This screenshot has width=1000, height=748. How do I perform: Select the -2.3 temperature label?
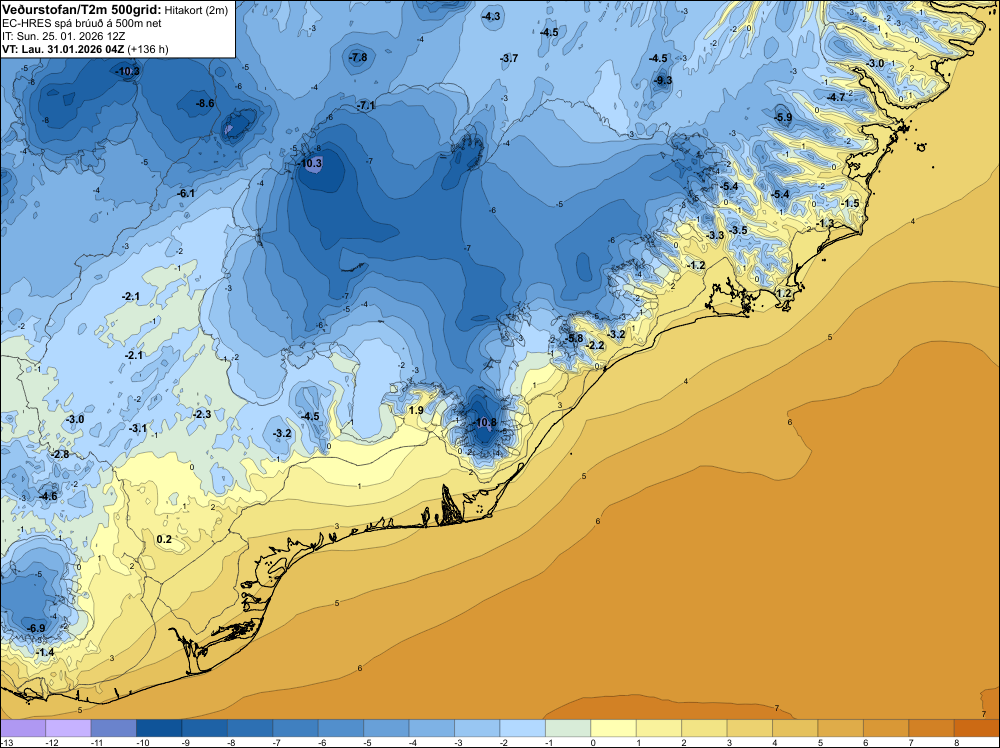(202, 414)
